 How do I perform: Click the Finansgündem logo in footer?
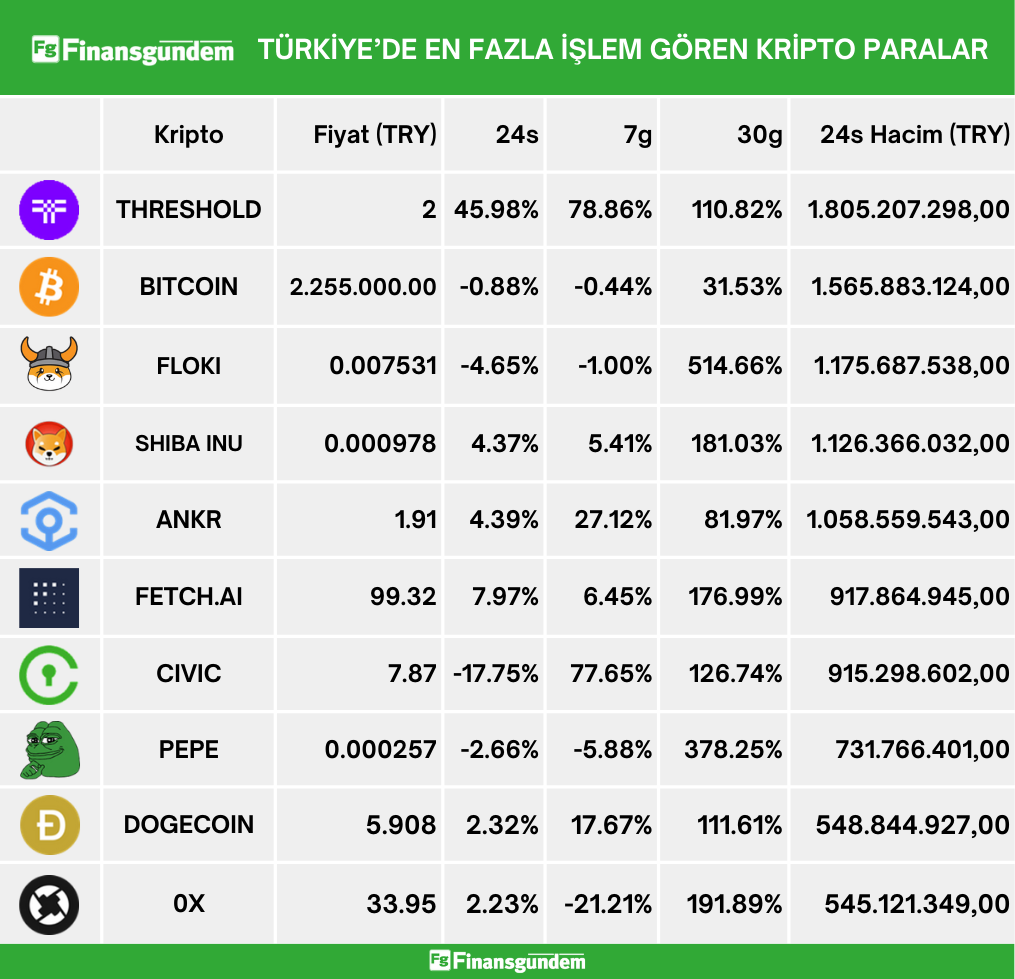(507, 961)
